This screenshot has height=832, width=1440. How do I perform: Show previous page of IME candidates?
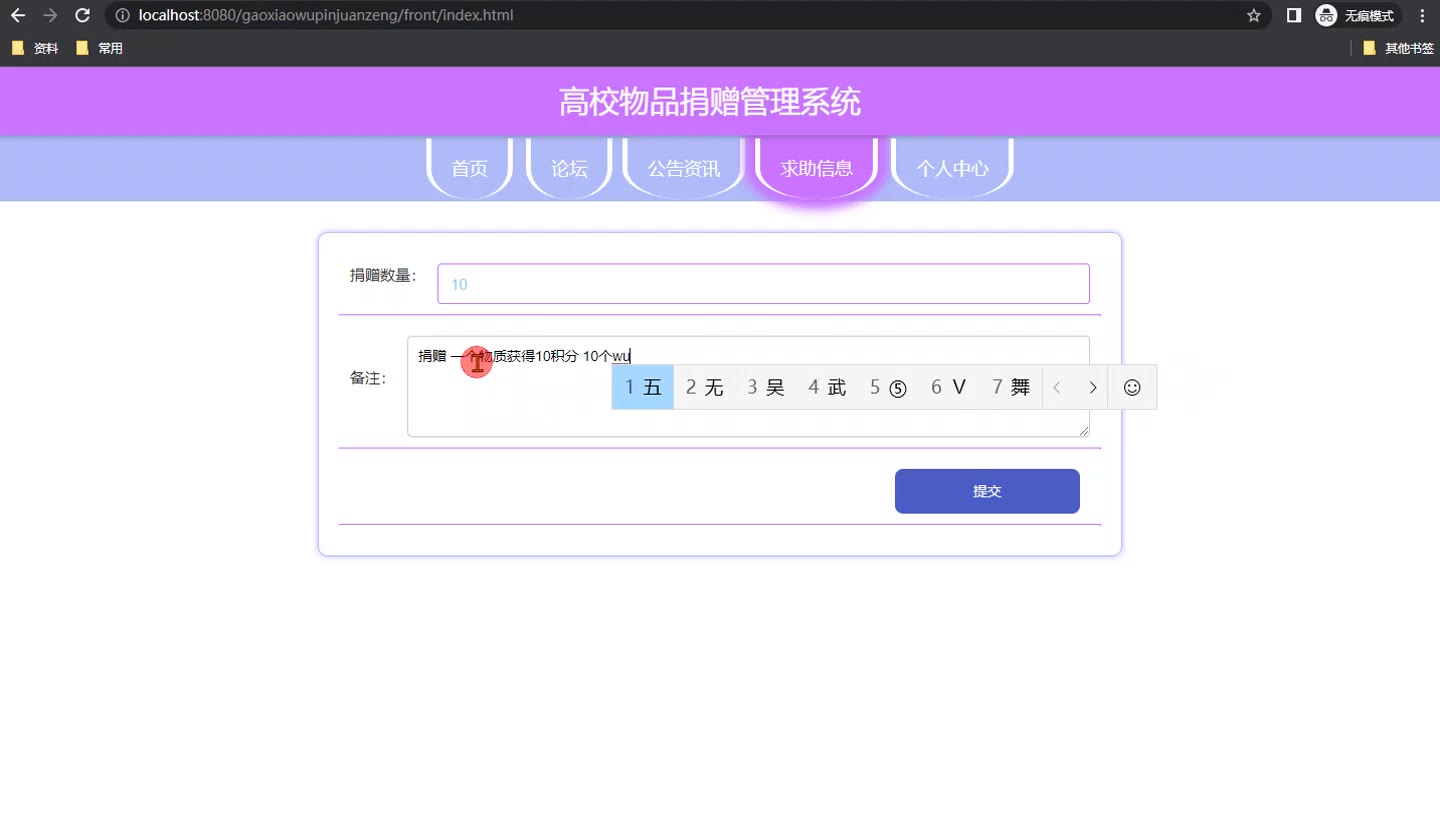click(1057, 387)
